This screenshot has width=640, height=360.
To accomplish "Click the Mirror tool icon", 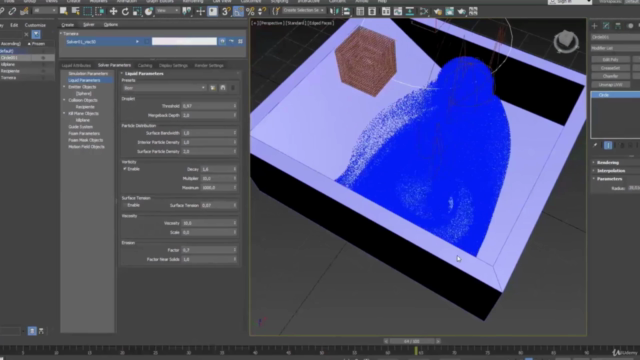I will click(x=334, y=11).
